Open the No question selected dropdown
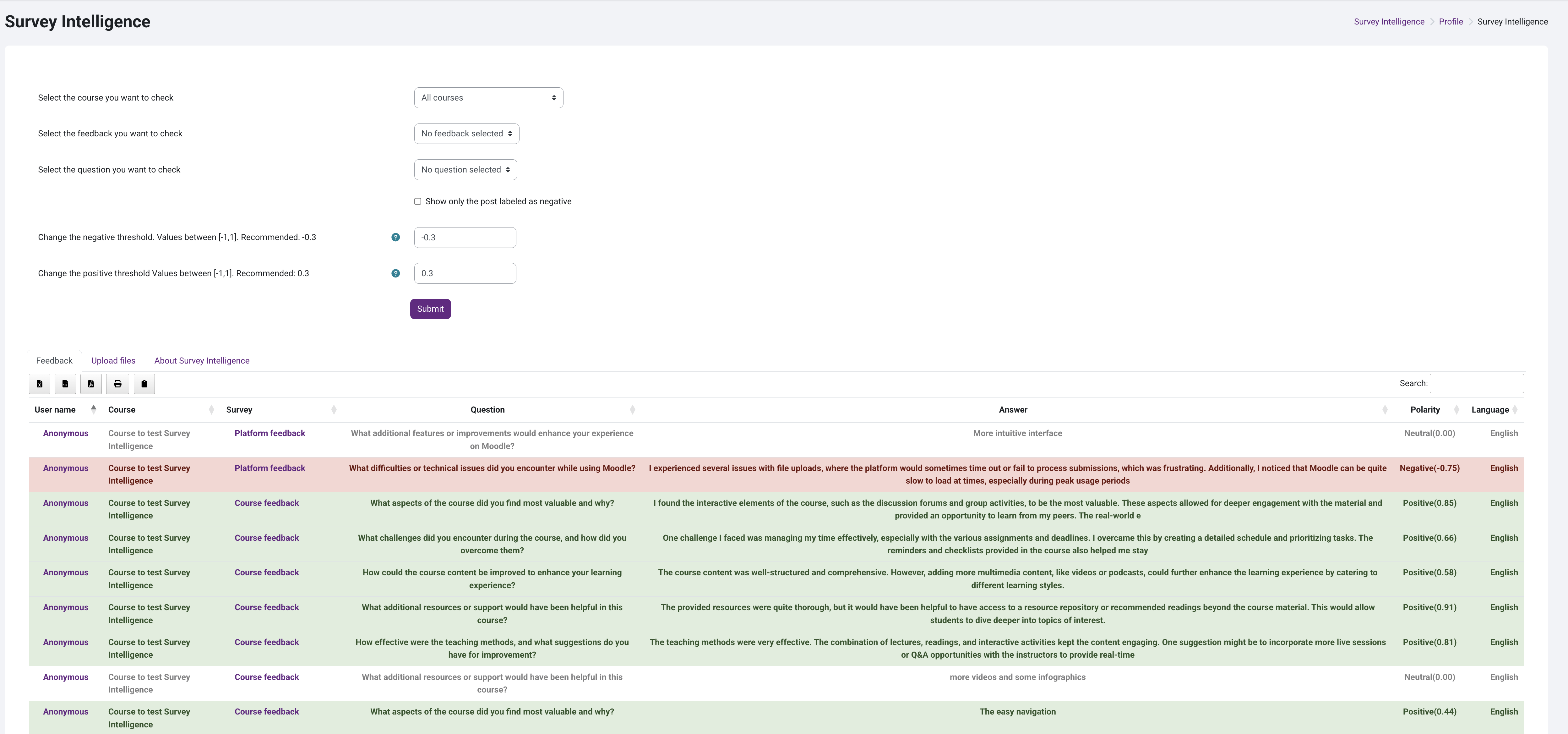This screenshot has width=1568, height=734. pyautogui.click(x=465, y=170)
